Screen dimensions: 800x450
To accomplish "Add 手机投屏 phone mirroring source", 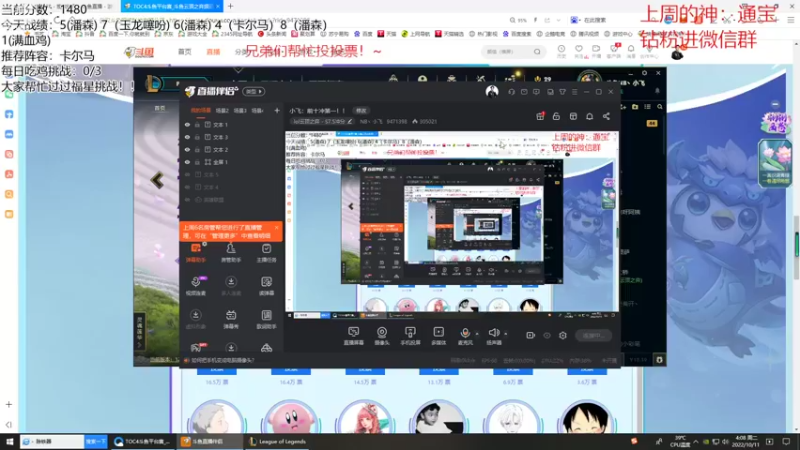I will click(x=410, y=336).
